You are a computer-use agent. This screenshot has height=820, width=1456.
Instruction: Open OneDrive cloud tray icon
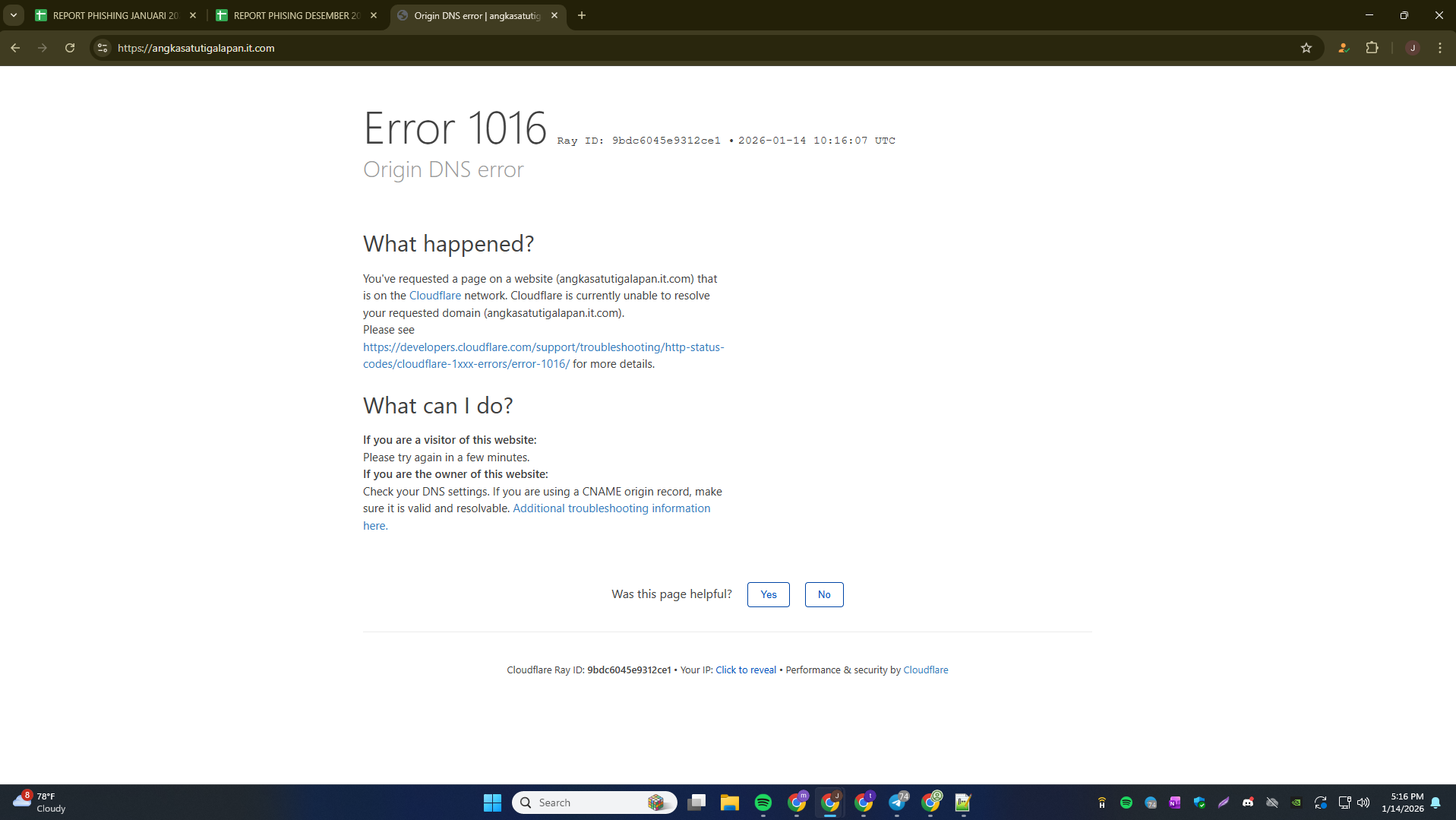(1272, 803)
